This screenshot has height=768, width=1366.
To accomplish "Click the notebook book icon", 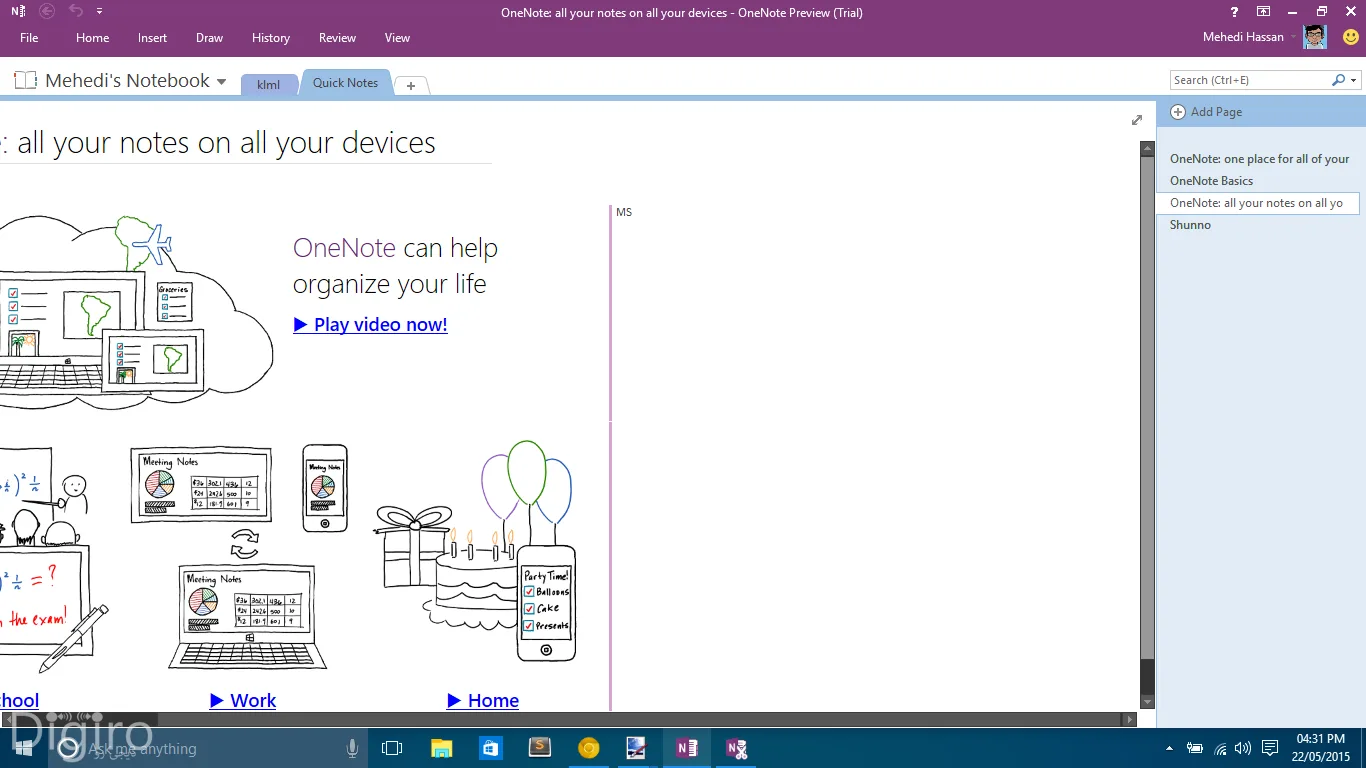I will 26,80.
